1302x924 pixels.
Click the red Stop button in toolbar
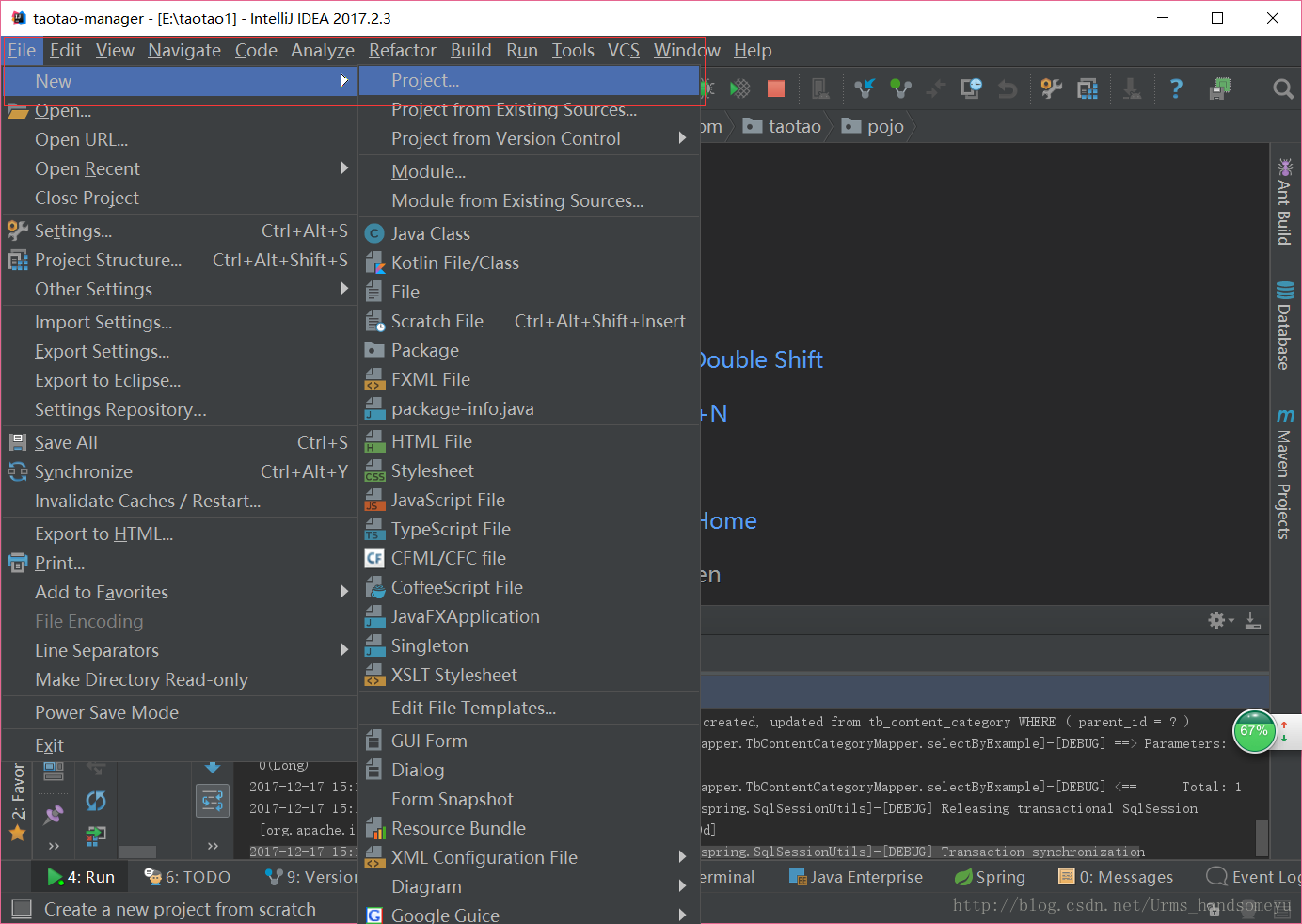776,88
